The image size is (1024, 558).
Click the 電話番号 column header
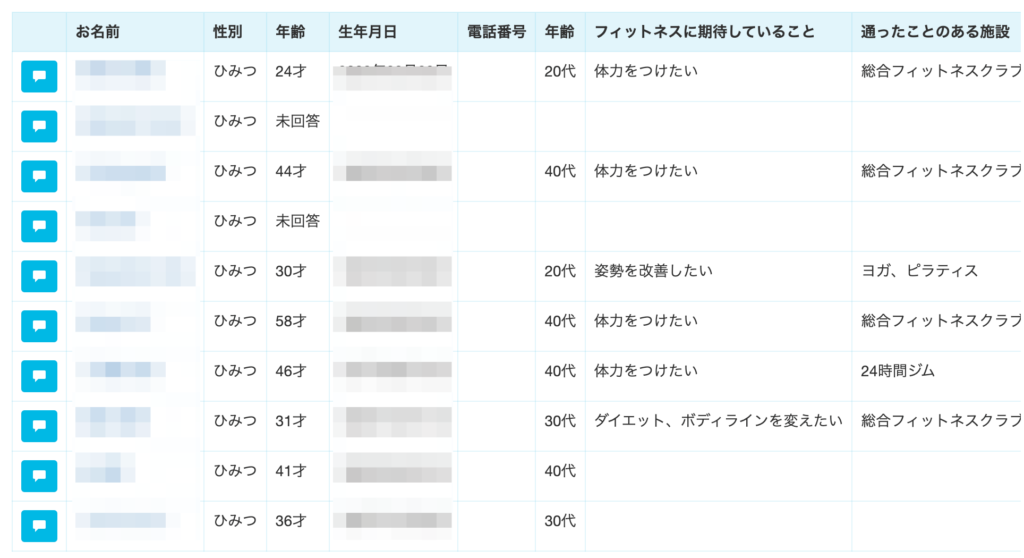(496, 31)
